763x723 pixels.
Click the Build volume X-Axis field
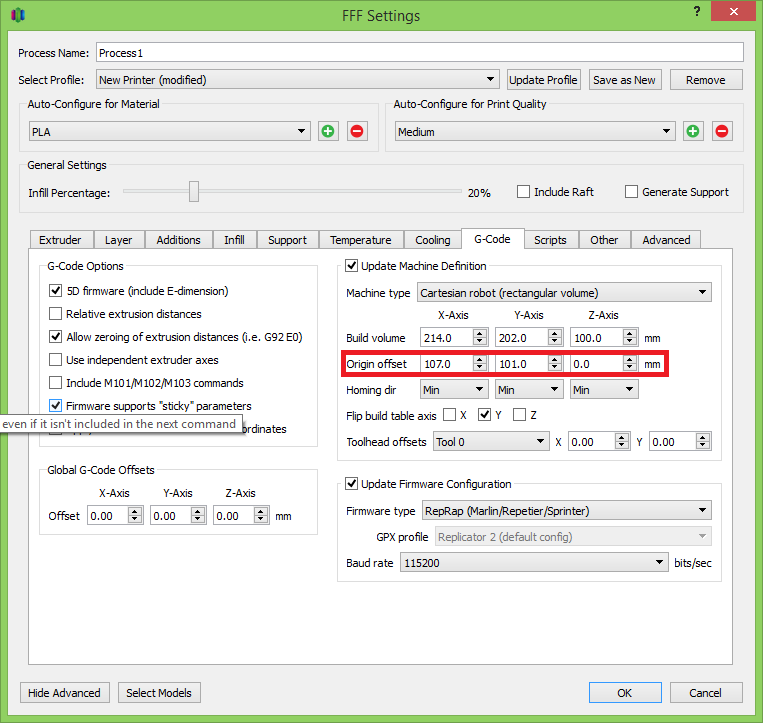click(454, 337)
